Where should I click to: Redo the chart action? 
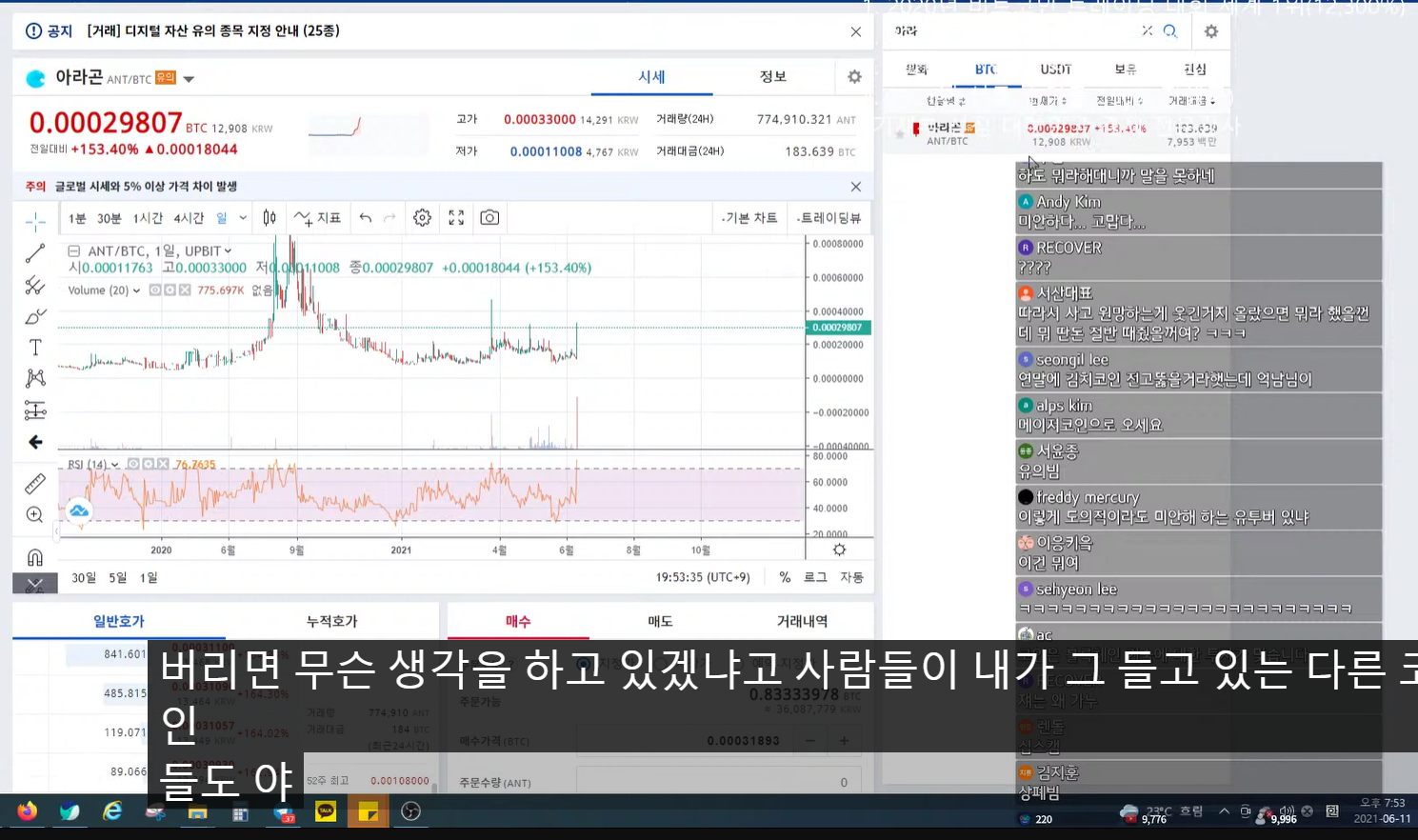coord(389,218)
